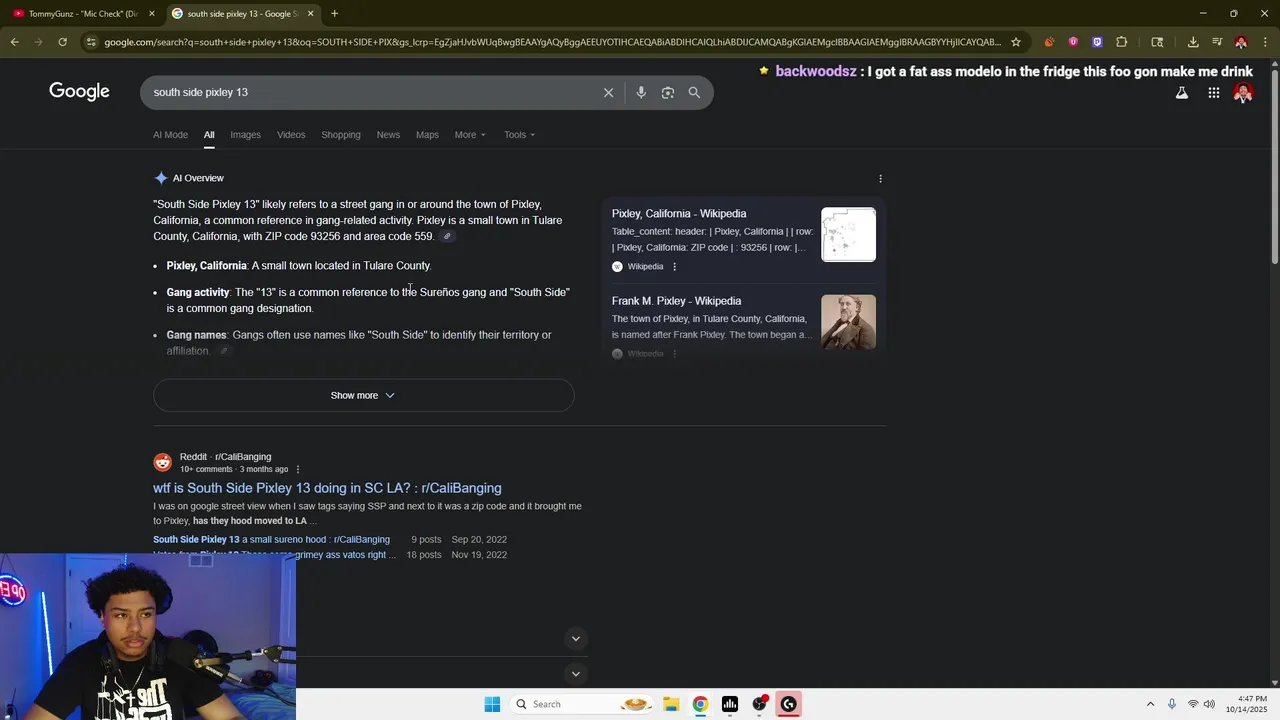The image size is (1280, 720).
Task: Open a new browser tab
Action: tap(334, 14)
